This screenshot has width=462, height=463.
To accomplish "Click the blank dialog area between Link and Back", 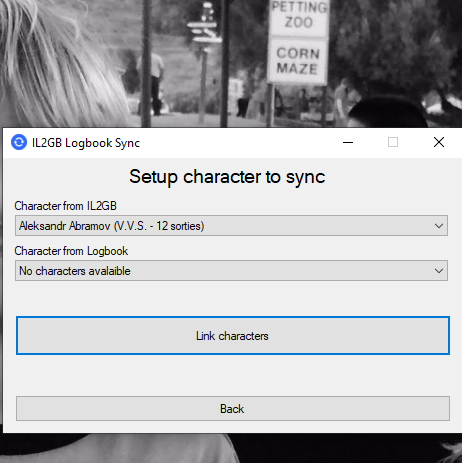I will click(x=233, y=375).
